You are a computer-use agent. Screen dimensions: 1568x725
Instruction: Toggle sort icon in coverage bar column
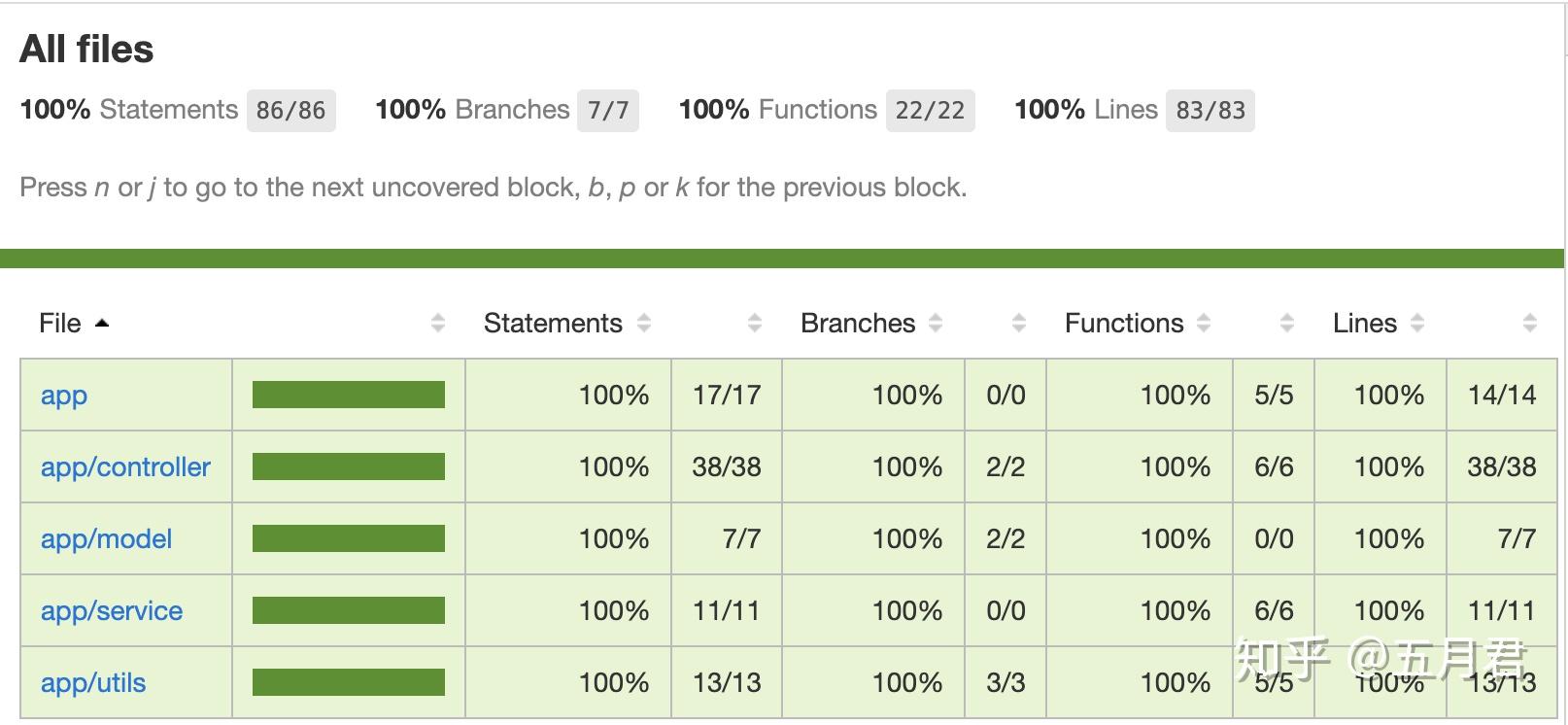[x=438, y=324]
